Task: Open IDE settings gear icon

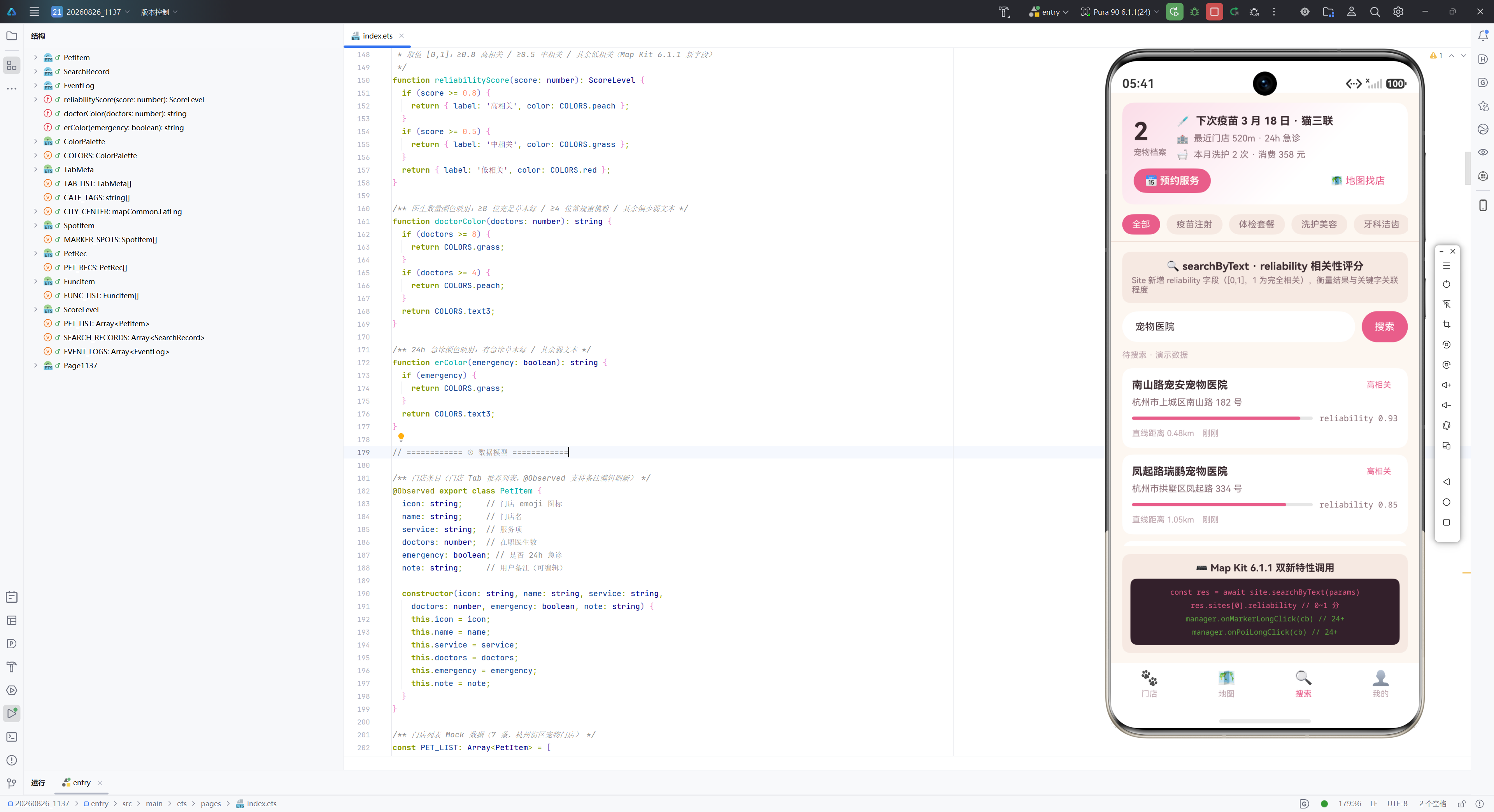Action: coord(1398,12)
